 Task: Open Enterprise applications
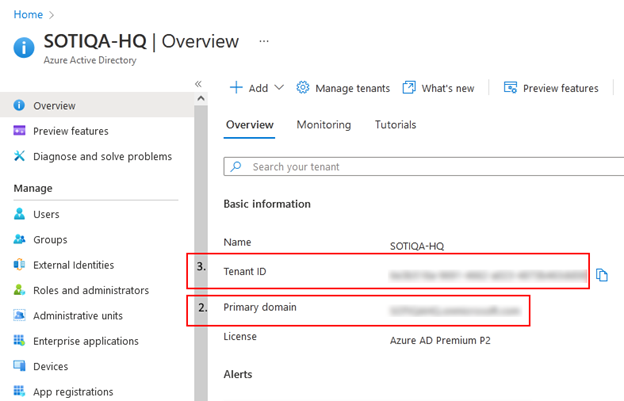[x=86, y=341]
